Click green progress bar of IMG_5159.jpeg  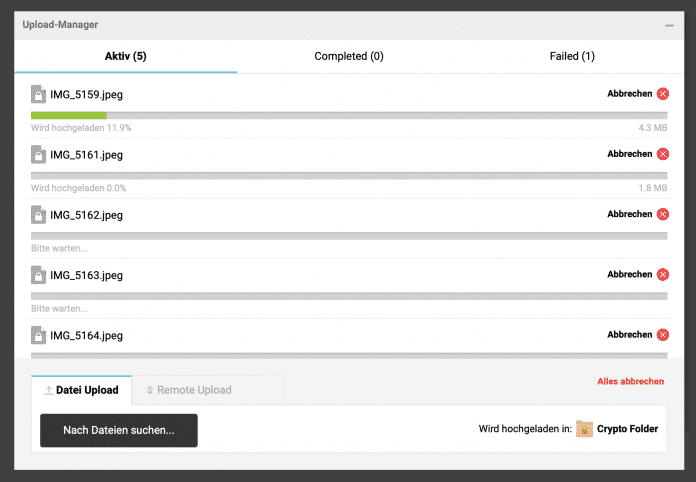coord(69,115)
